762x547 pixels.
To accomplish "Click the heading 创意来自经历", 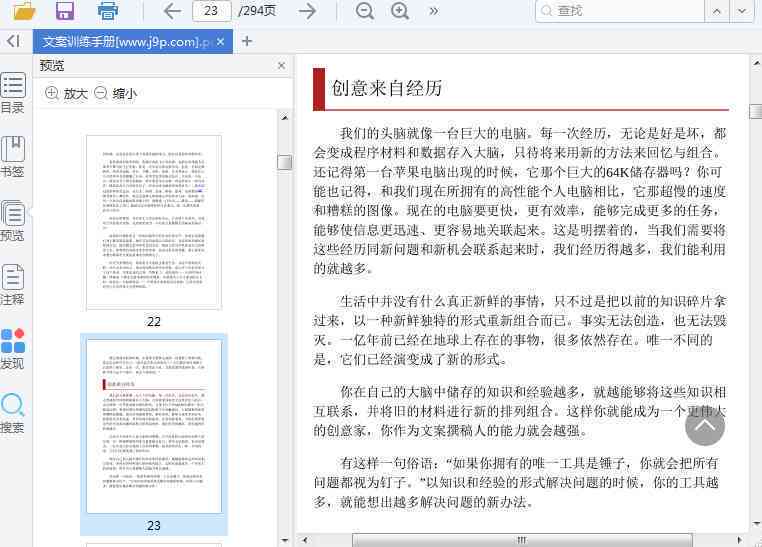I will (x=386, y=88).
